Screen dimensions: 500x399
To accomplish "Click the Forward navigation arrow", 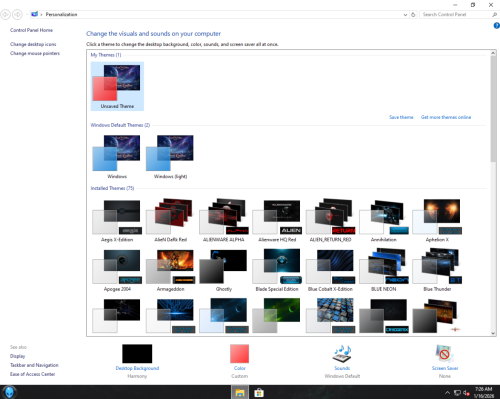I will click(17, 15).
